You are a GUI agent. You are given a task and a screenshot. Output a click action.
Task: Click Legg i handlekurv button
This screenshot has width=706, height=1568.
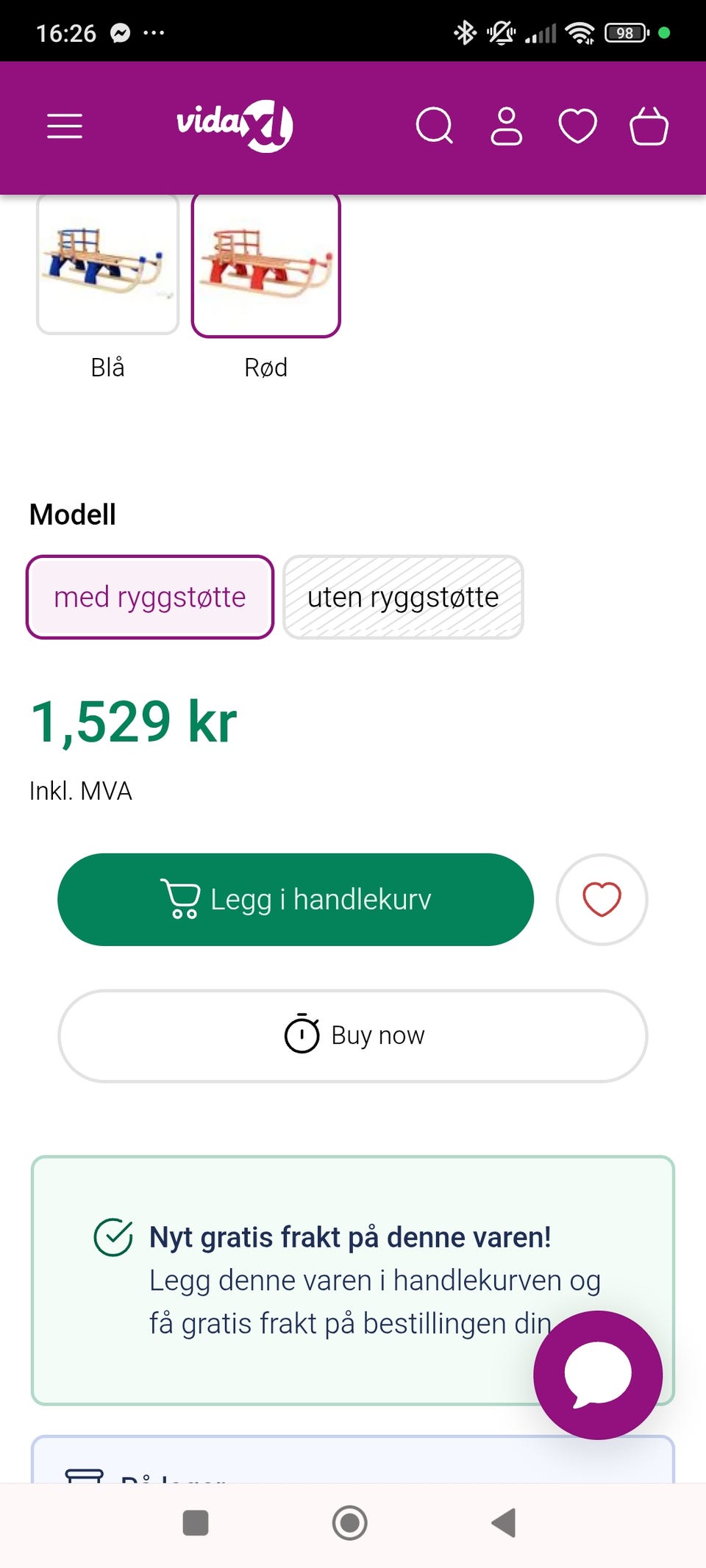pos(296,899)
